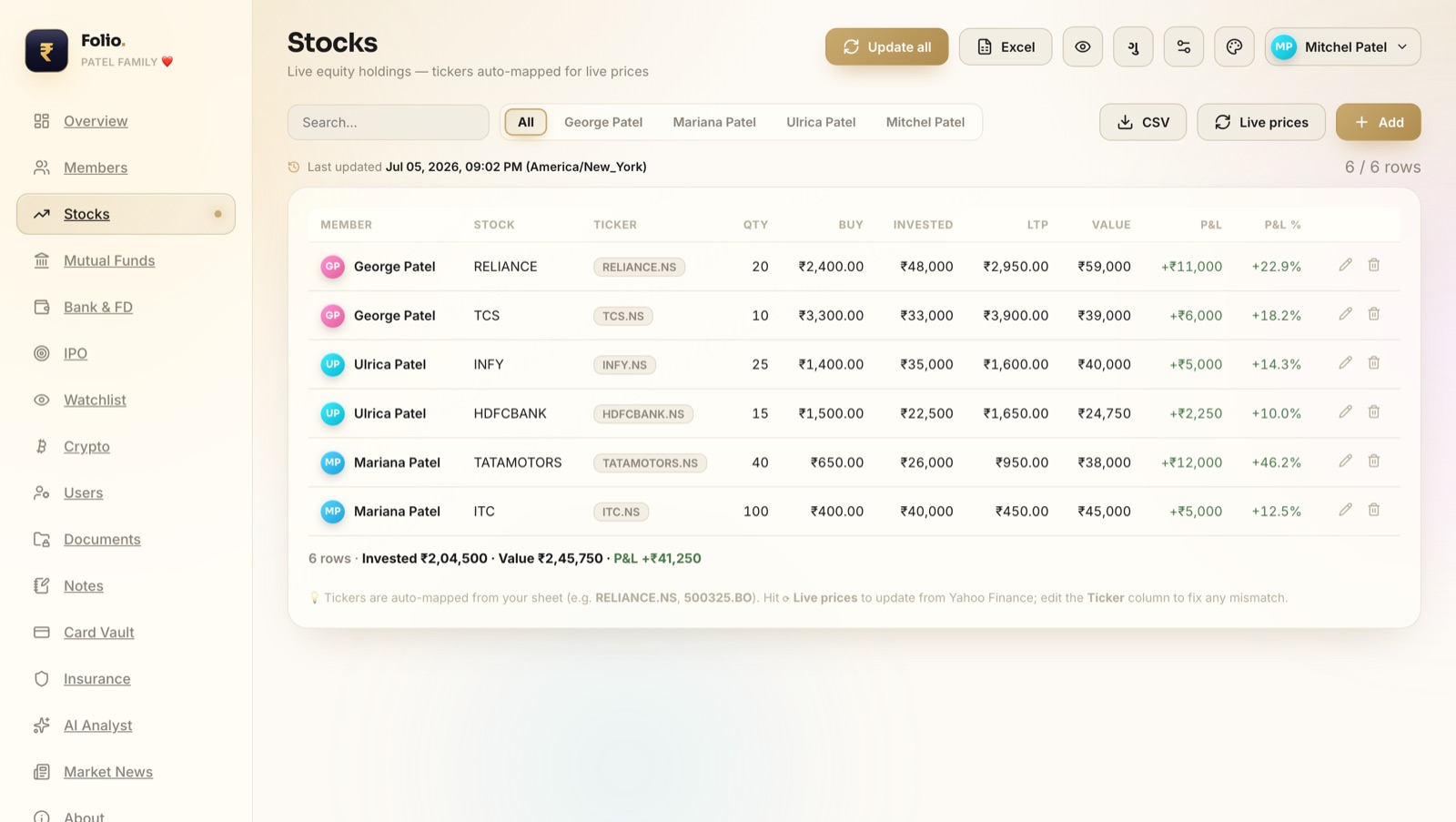This screenshot has width=1456, height=822.
Task: Filter by George Patel tab
Action: pyautogui.click(x=603, y=122)
